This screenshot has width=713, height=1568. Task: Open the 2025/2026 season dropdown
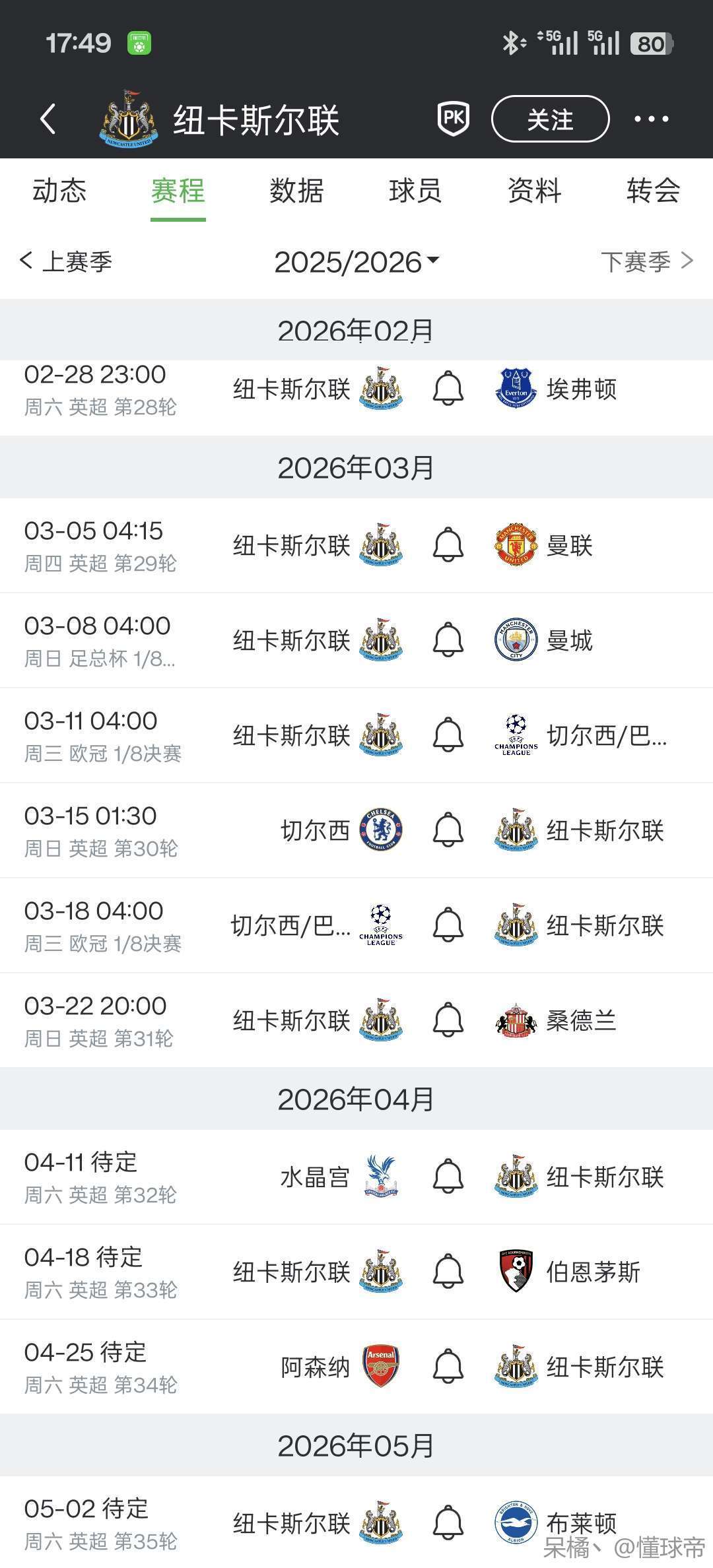click(x=356, y=262)
